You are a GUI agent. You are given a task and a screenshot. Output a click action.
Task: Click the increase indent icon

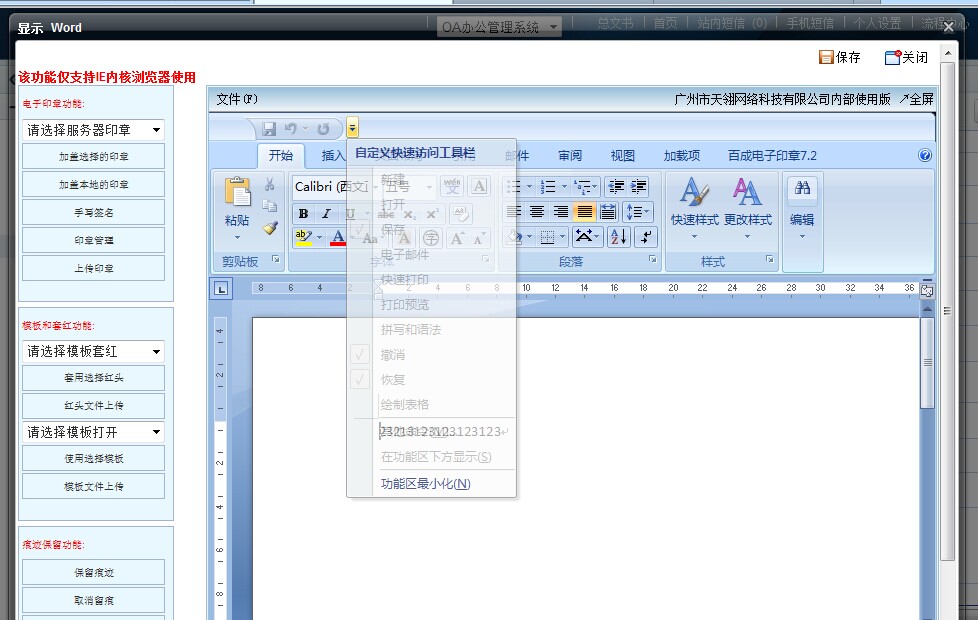638,186
